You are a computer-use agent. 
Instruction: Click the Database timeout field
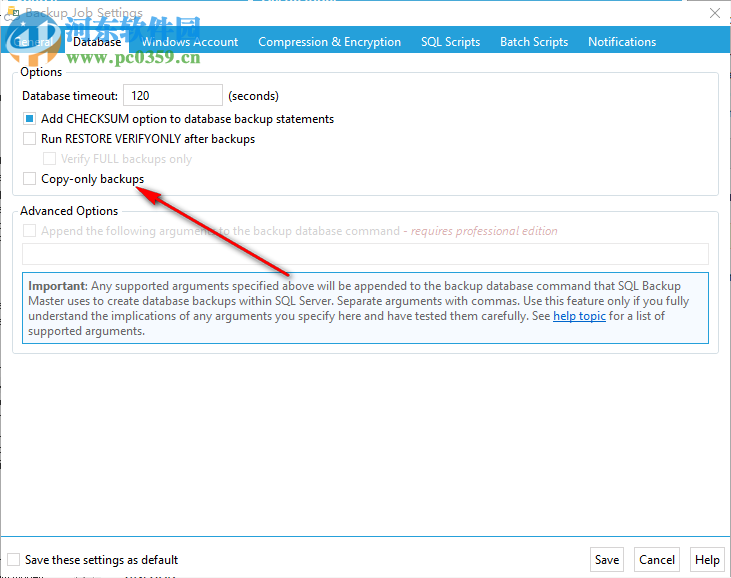click(172, 96)
